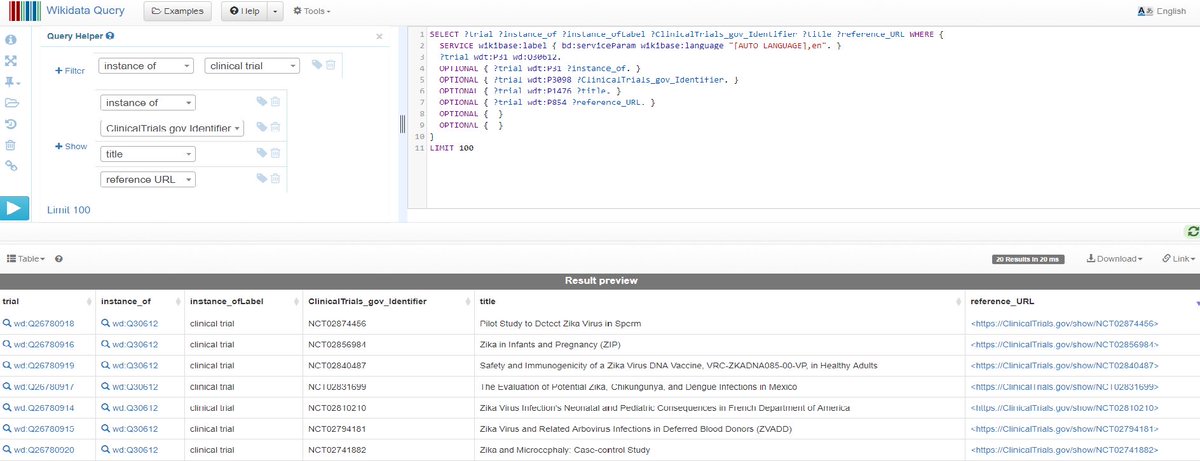Screen dimensions: 1200x461
Task: Click tag icon beside 'reference URL' row
Action: [262, 179]
